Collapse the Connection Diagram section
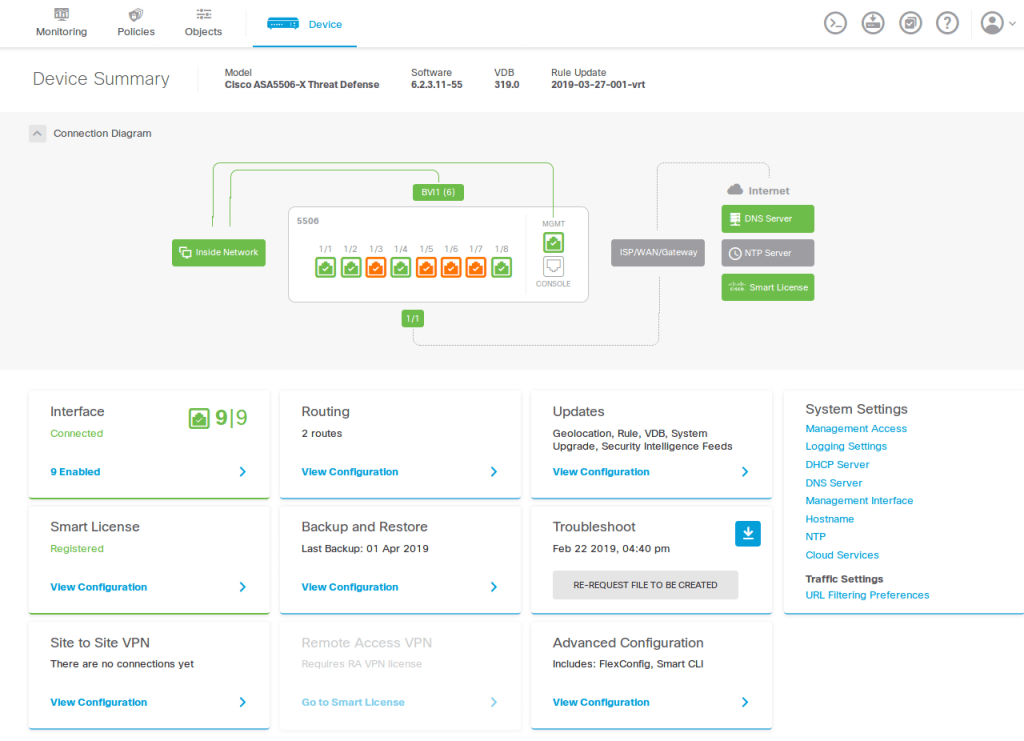This screenshot has width=1024, height=741. (x=37, y=133)
